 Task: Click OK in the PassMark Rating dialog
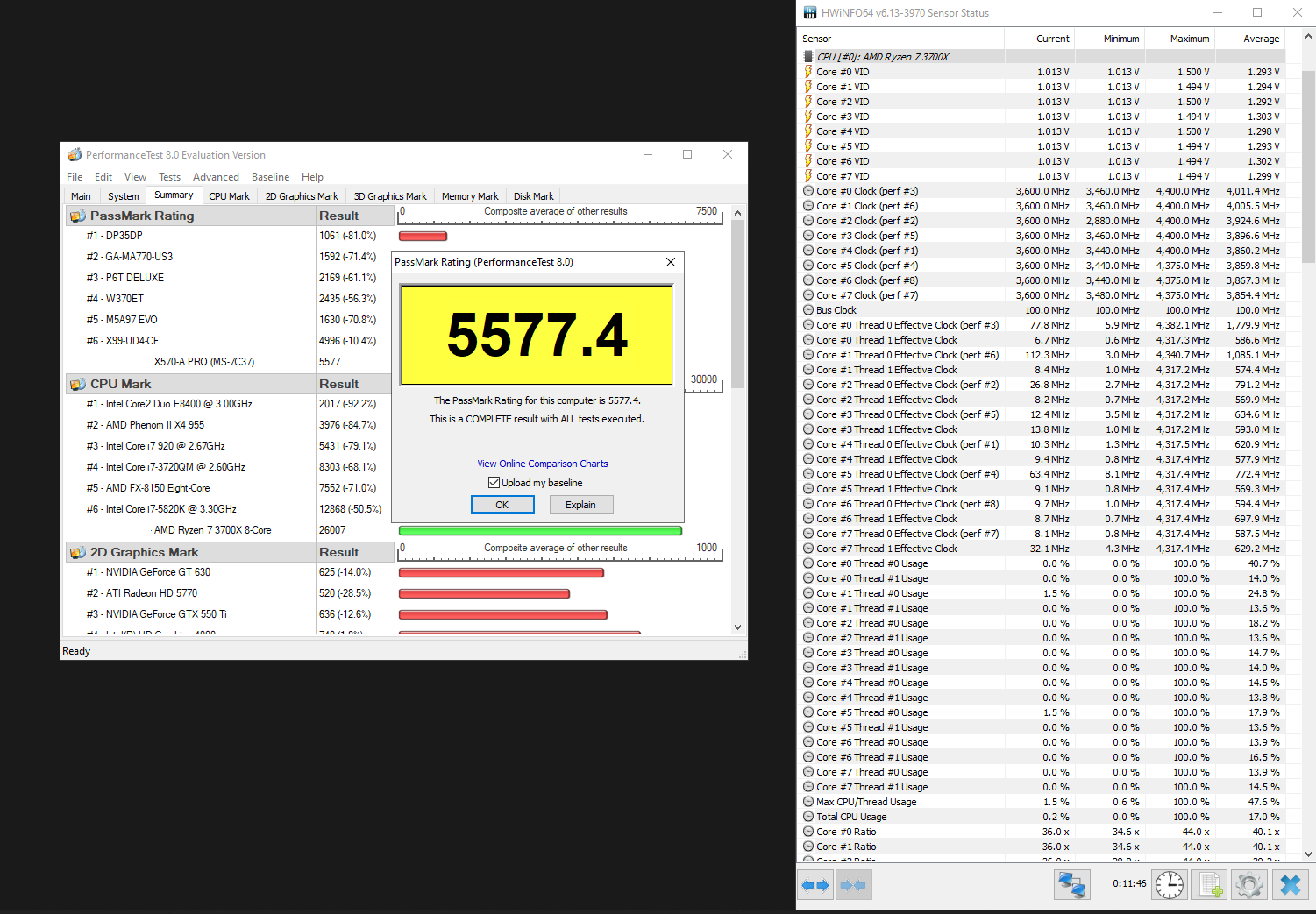(x=502, y=505)
